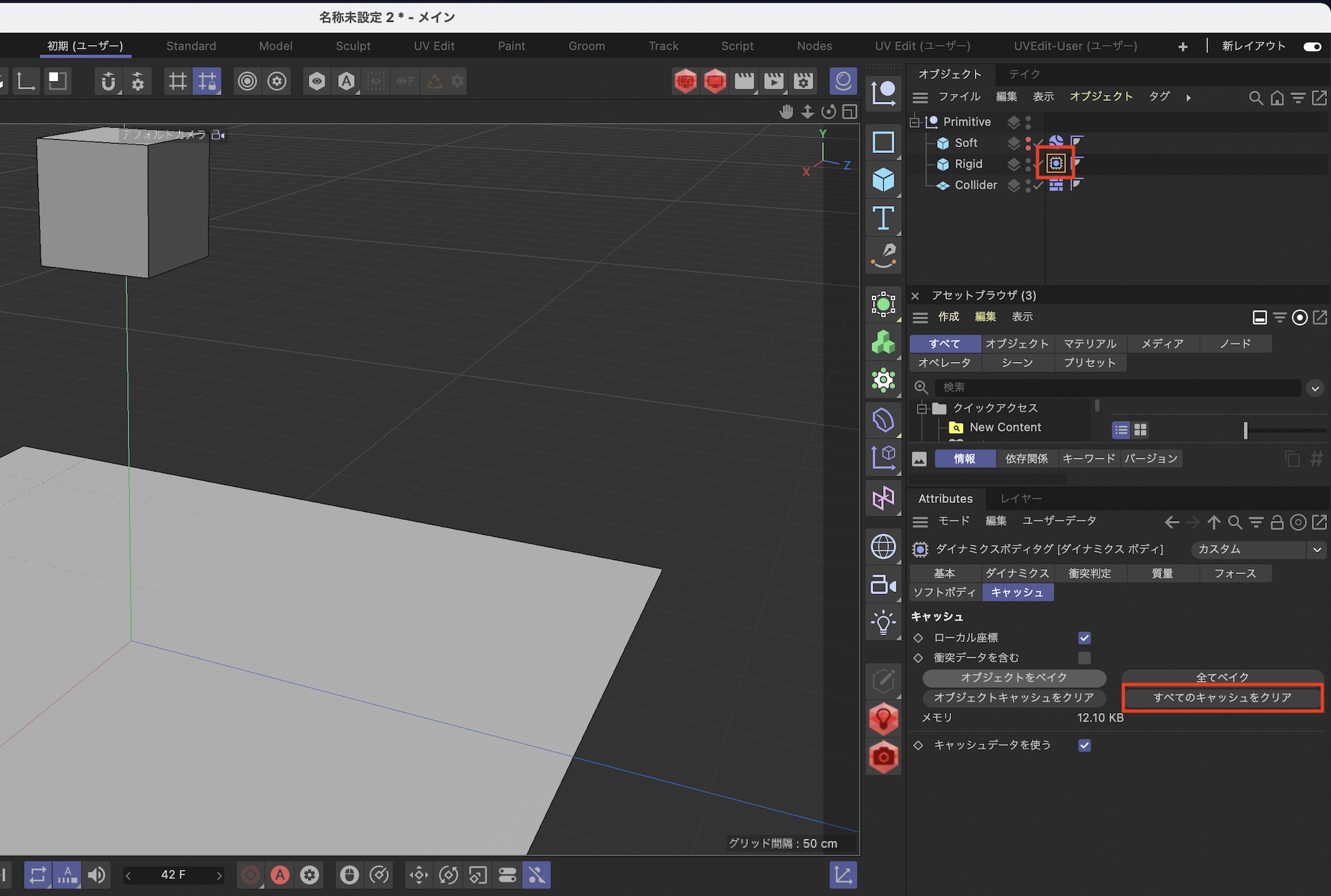Select the Text spline tool icon

coord(883,218)
